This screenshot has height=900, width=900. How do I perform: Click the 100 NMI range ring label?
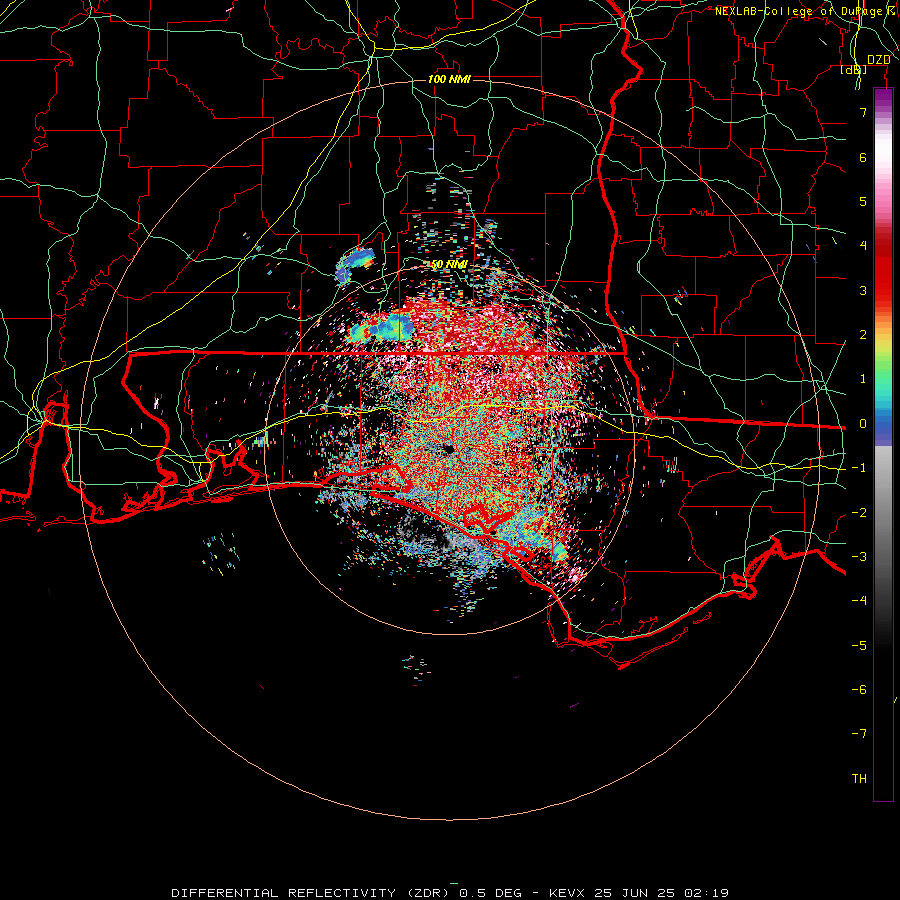click(x=449, y=79)
